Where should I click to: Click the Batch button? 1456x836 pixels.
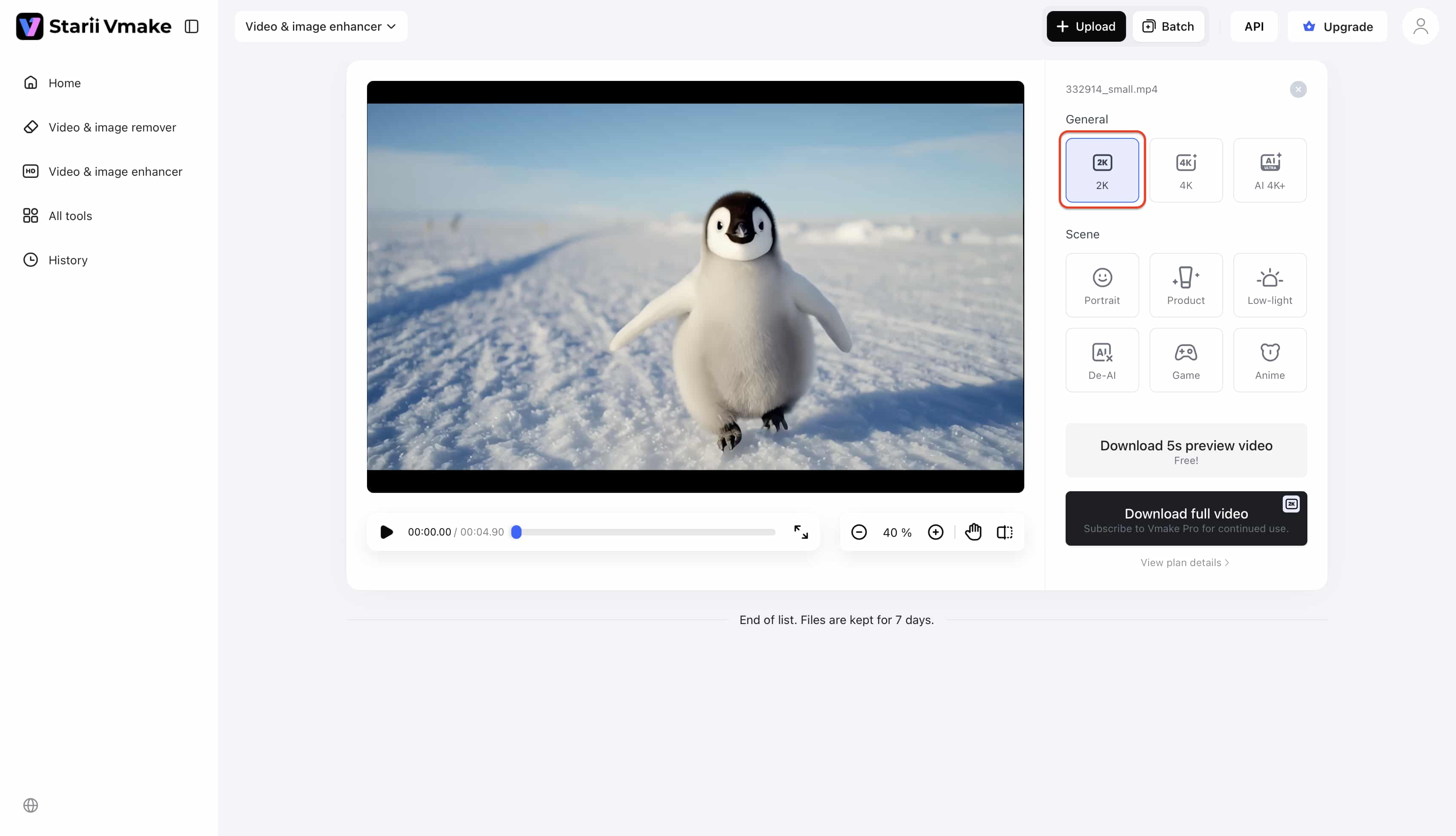coord(1168,26)
